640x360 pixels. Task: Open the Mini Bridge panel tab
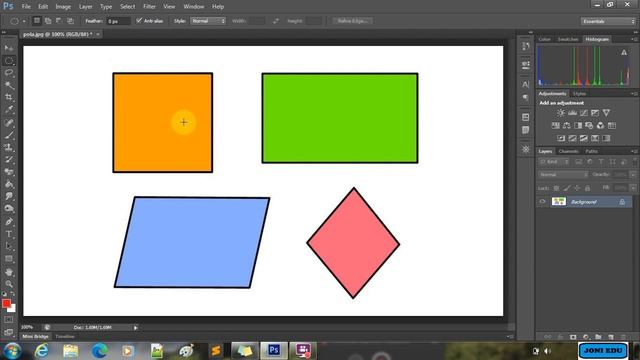pos(36,336)
